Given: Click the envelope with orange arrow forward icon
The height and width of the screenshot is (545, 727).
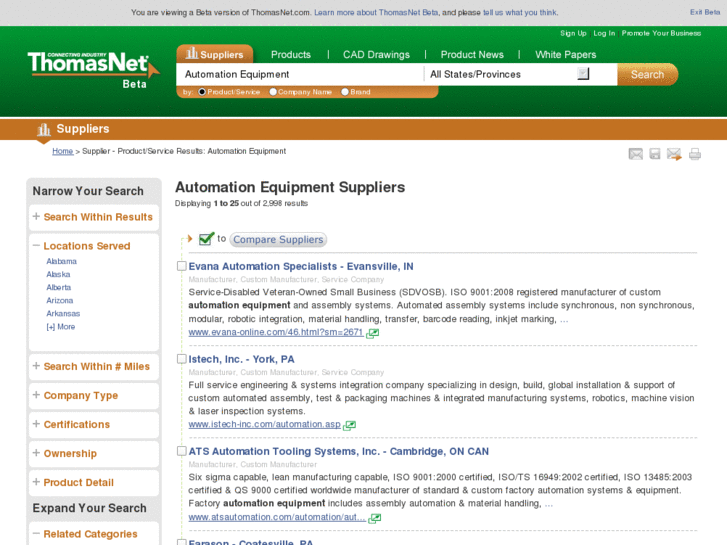Looking at the screenshot, I should click(674, 154).
